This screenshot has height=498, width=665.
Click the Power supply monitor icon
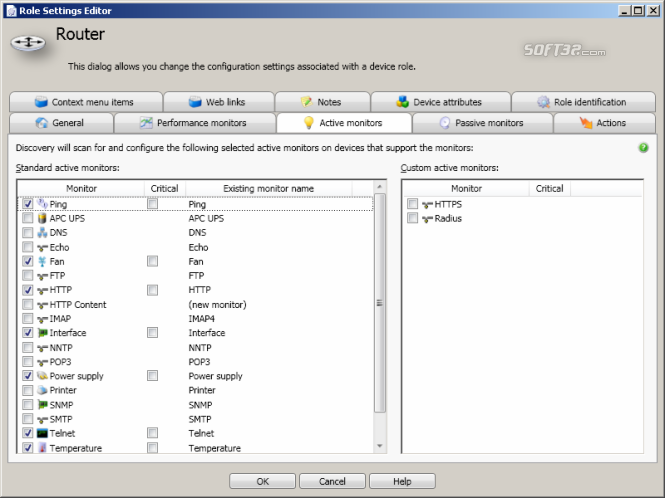pyautogui.click(x=42, y=376)
